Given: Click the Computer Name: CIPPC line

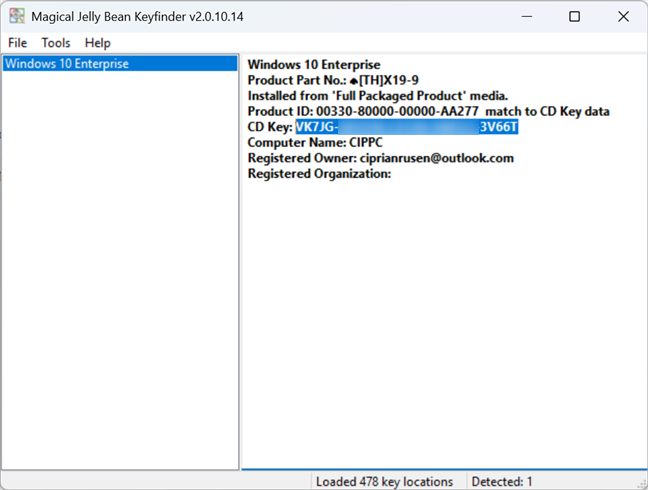Looking at the screenshot, I should [315, 143].
